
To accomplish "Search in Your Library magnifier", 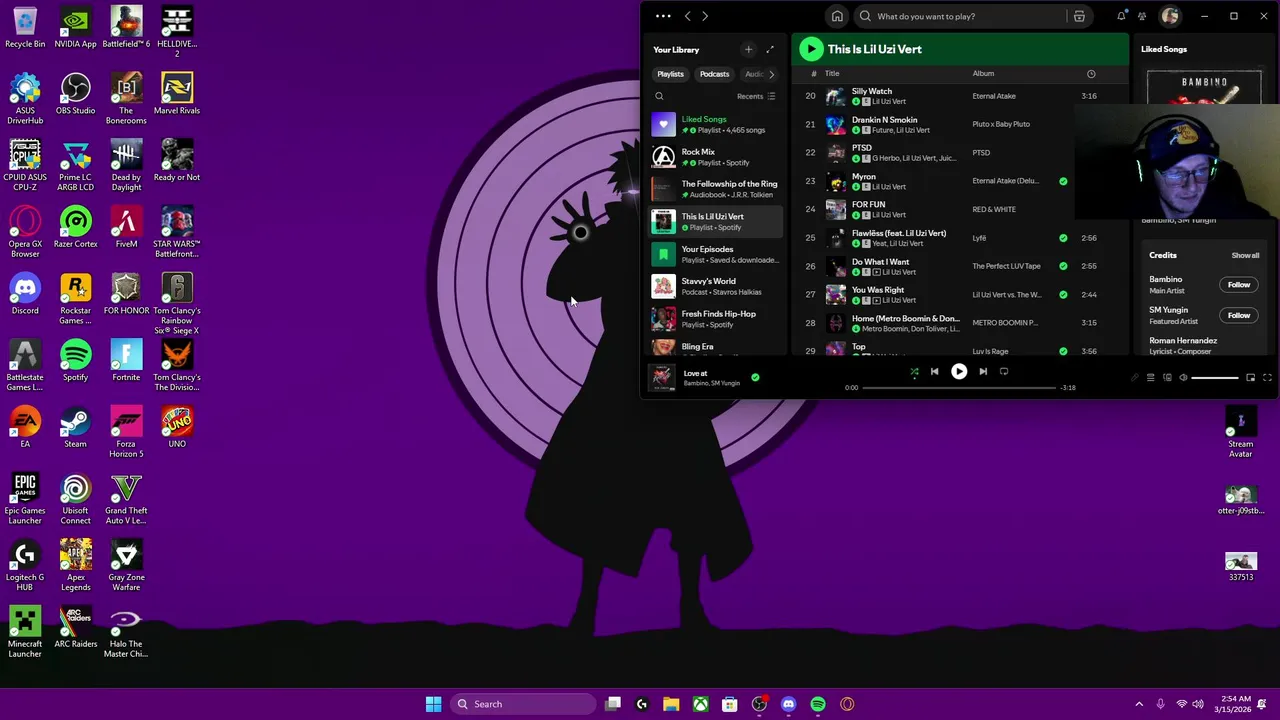I will pyautogui.click(x=659, y=96).
